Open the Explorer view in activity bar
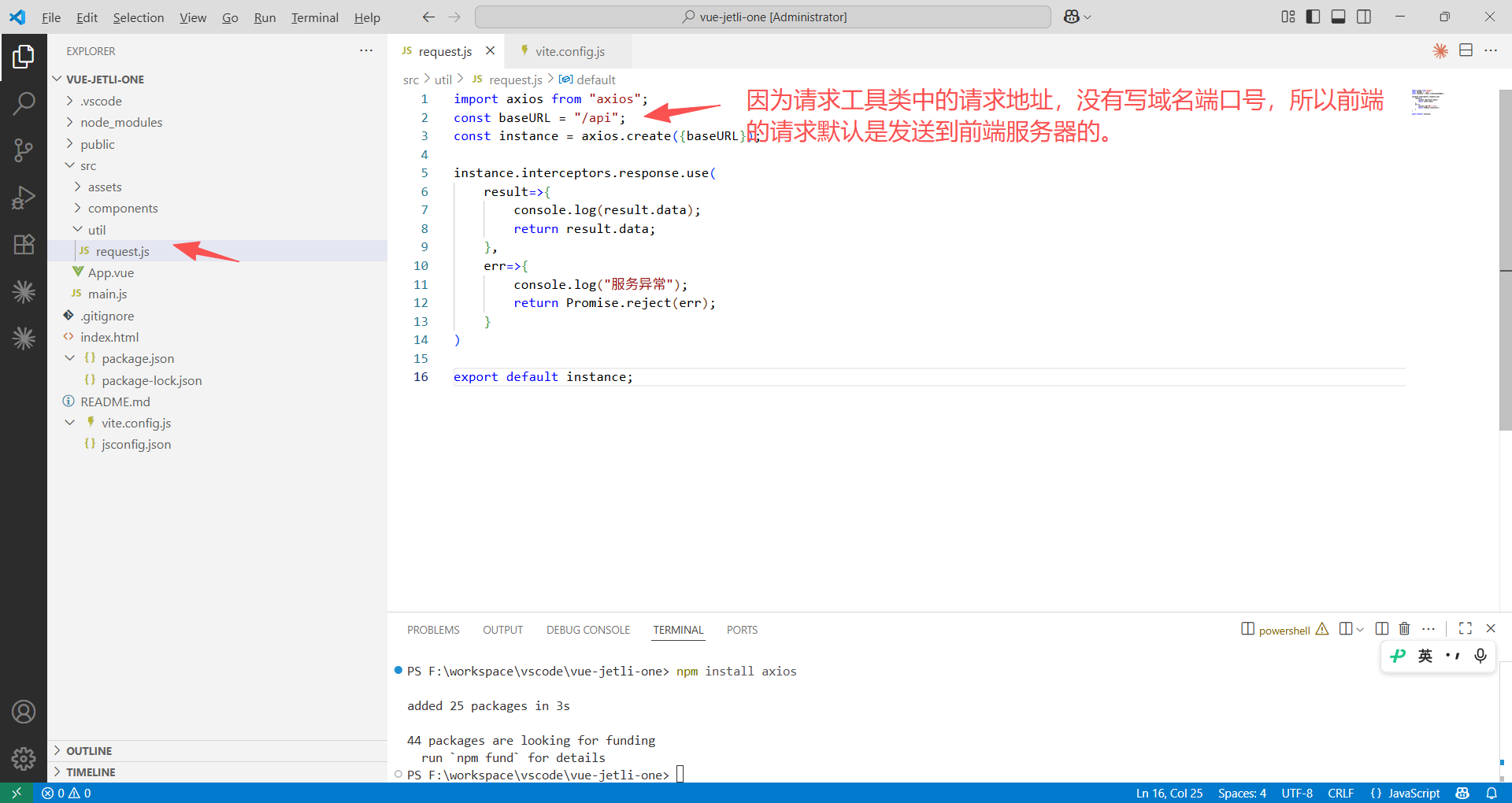Screen dimensions: 1512x803 [24, 57]
